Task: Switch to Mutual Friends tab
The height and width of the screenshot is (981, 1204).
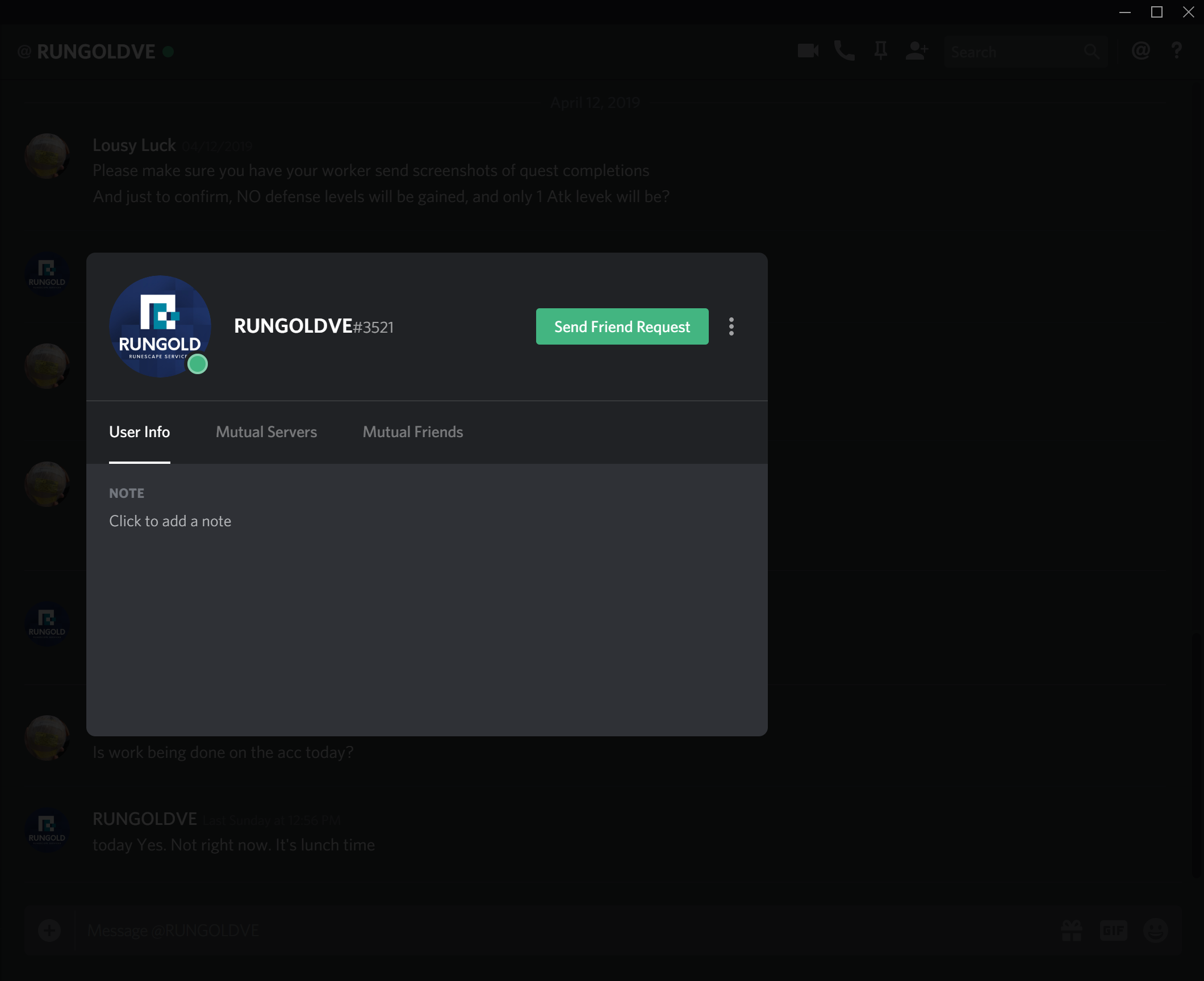Action: click(413, 432)
